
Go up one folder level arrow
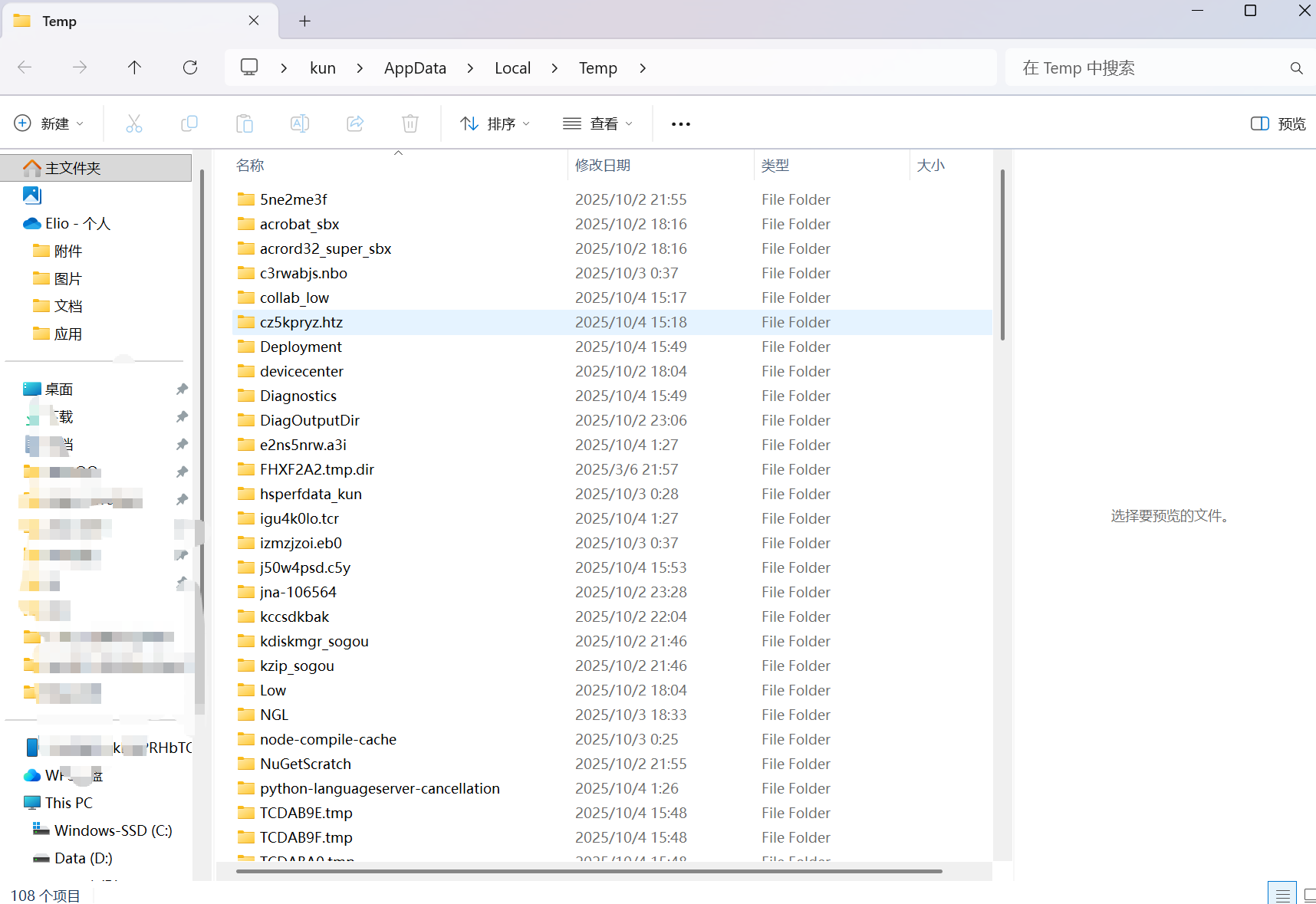(x=134, y=67)
